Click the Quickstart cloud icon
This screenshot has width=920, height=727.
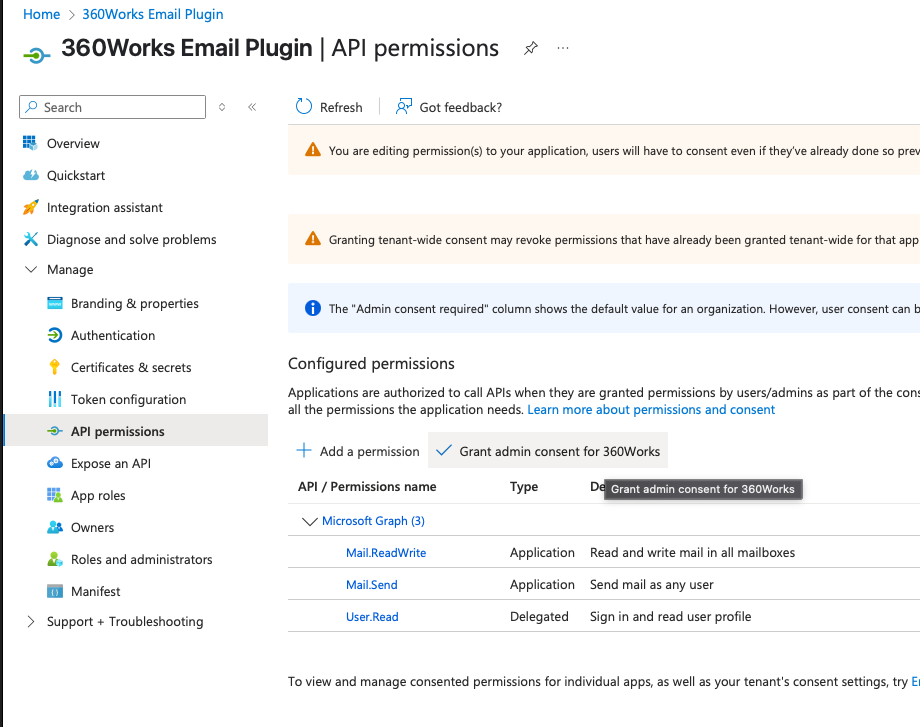31,175
